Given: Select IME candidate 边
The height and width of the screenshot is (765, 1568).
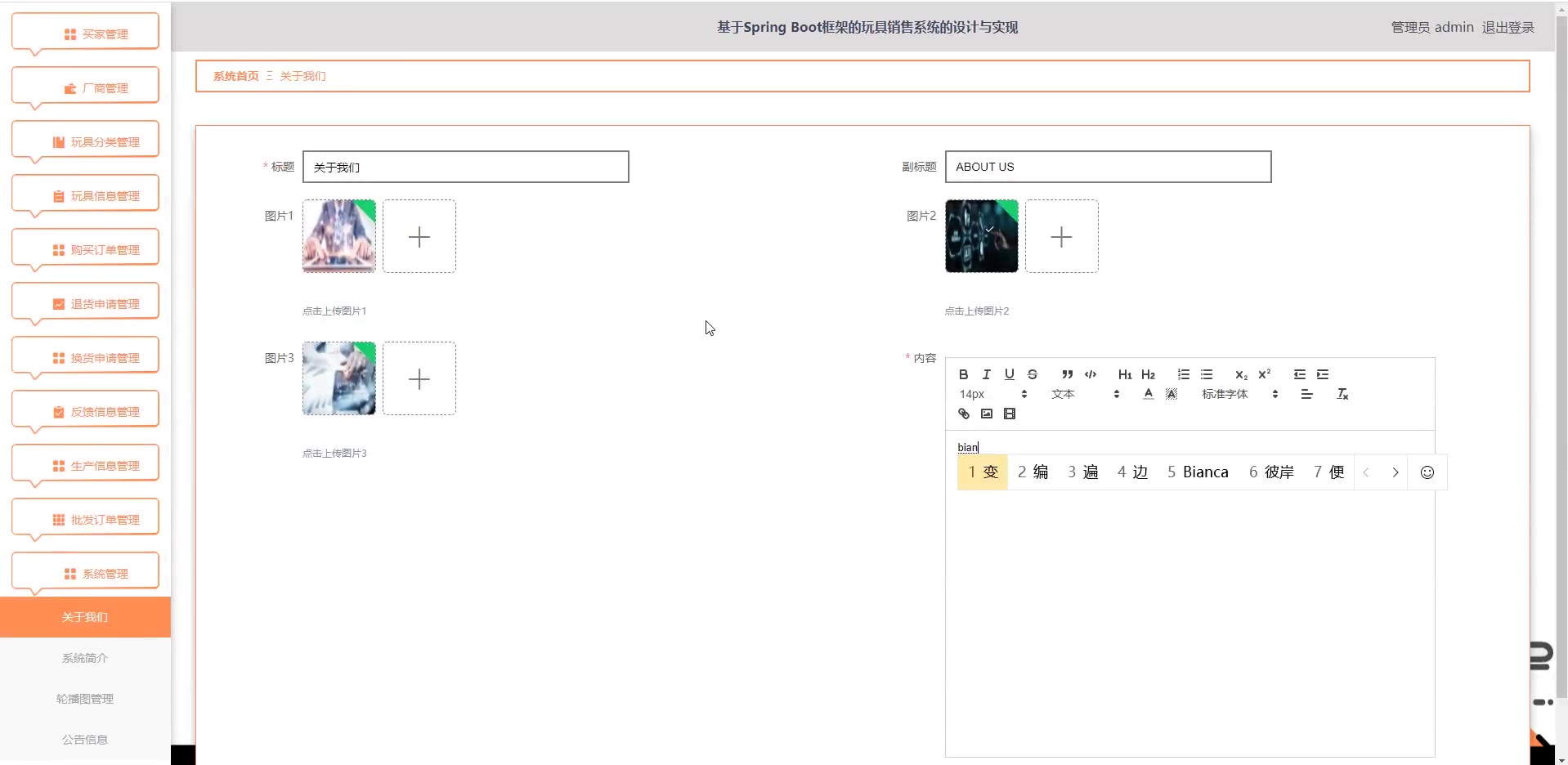Looking at the screenshot, I should click(1132, 472).
